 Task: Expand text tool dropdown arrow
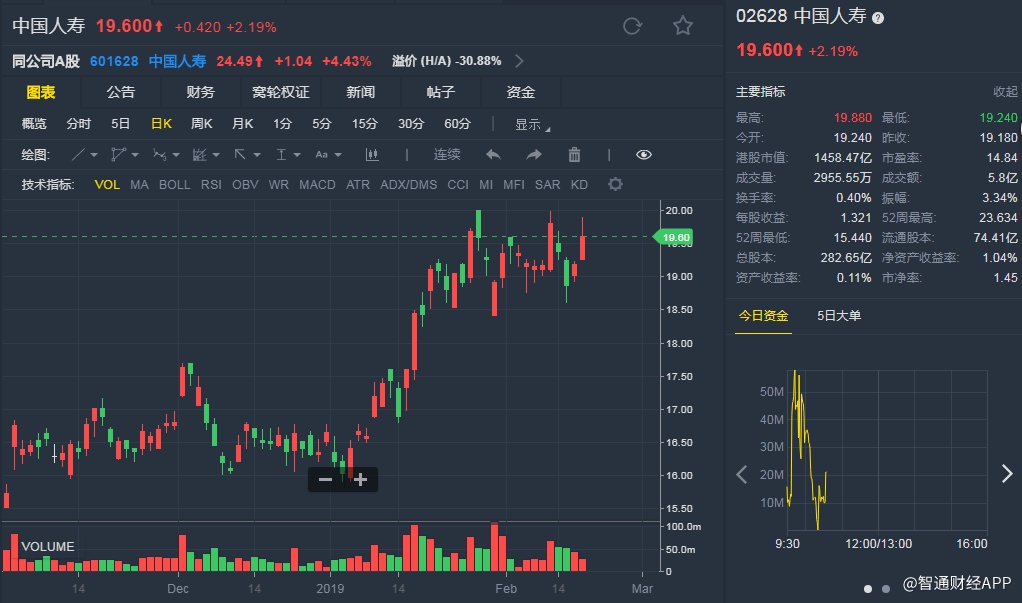click(338, 155)
